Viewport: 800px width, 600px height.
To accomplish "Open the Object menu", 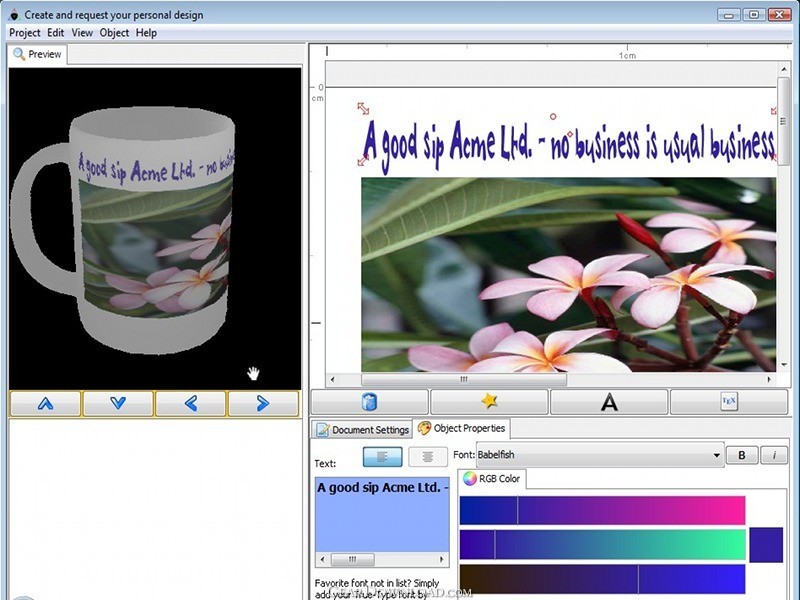I will 114,33.
